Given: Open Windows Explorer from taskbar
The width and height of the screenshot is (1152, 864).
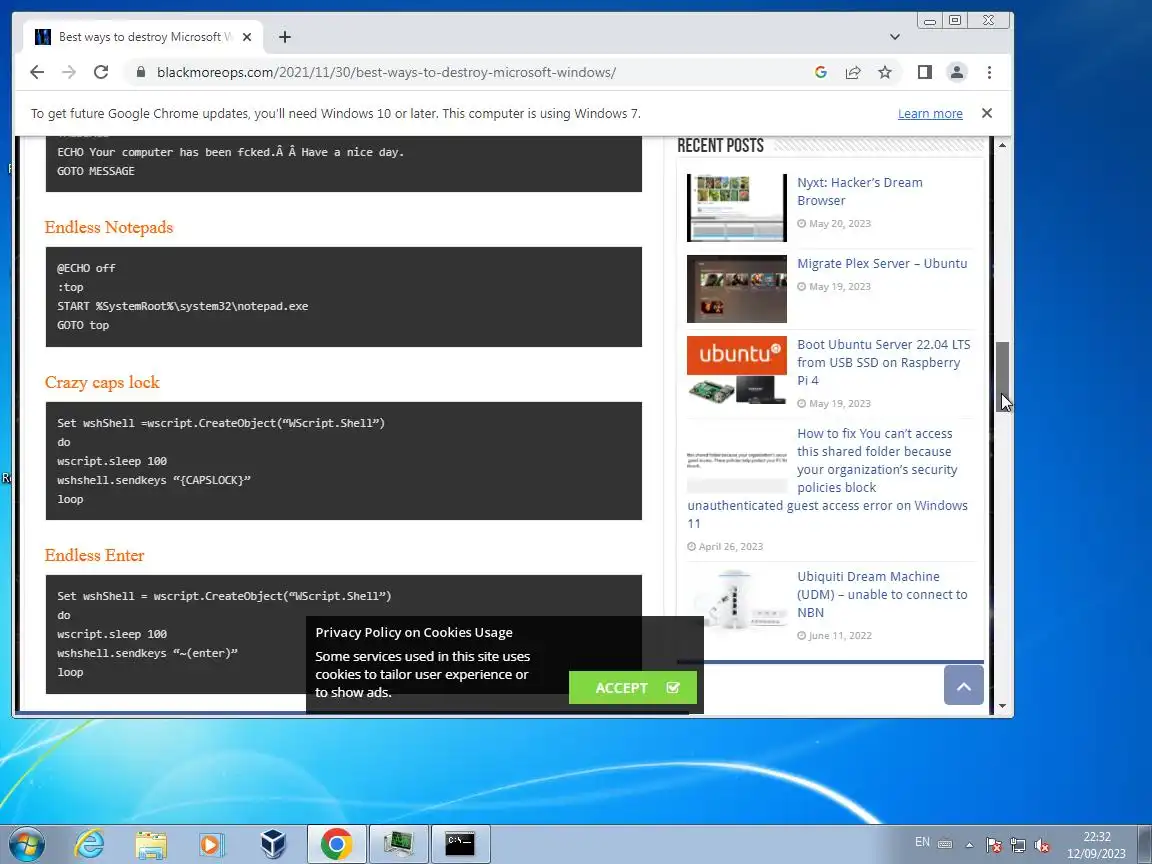Looking at the screenshot, I should [x=151, y=844].
